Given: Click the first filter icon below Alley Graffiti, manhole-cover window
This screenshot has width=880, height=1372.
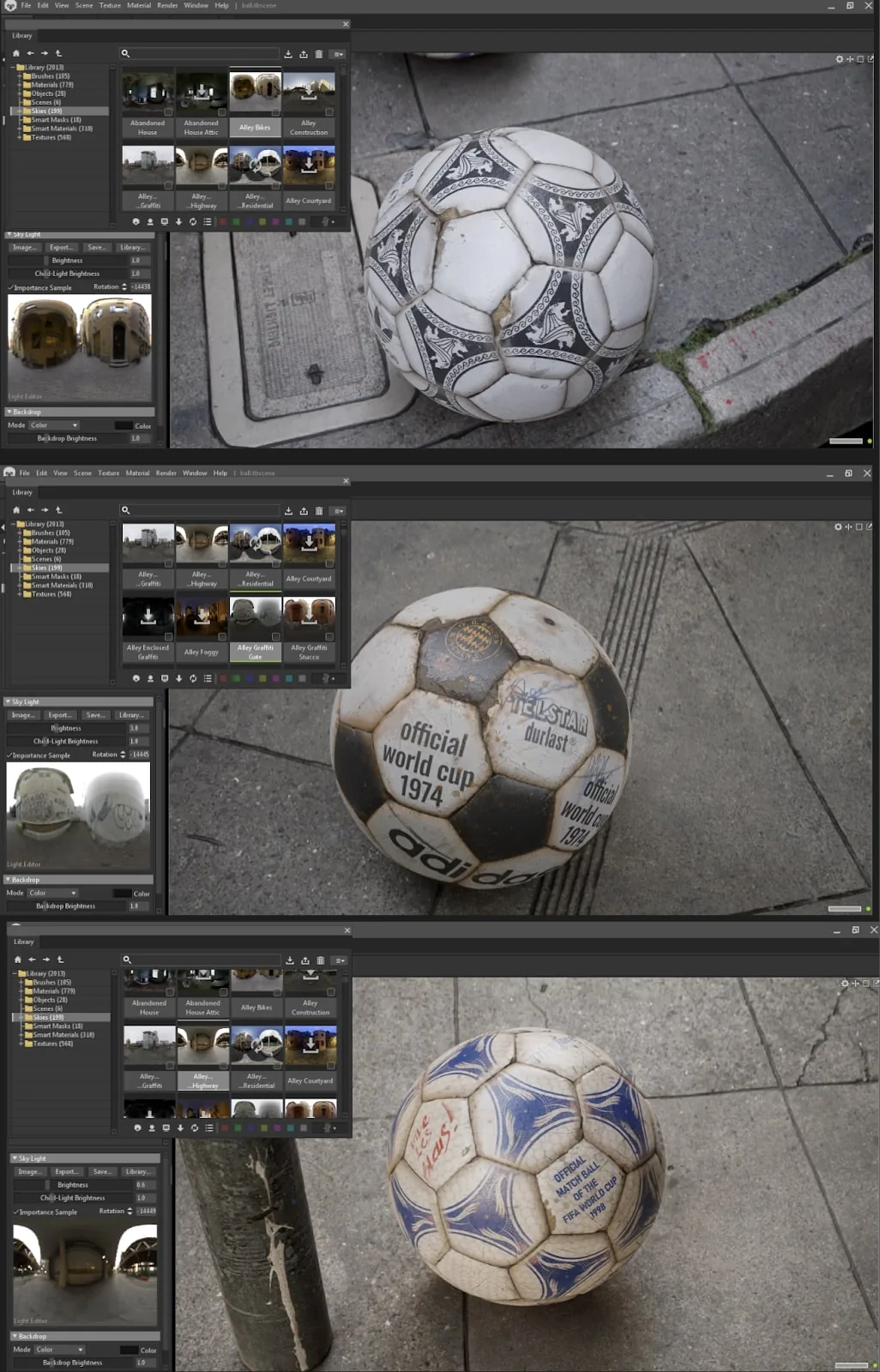Looking at the screenshot, I should 136,221.
